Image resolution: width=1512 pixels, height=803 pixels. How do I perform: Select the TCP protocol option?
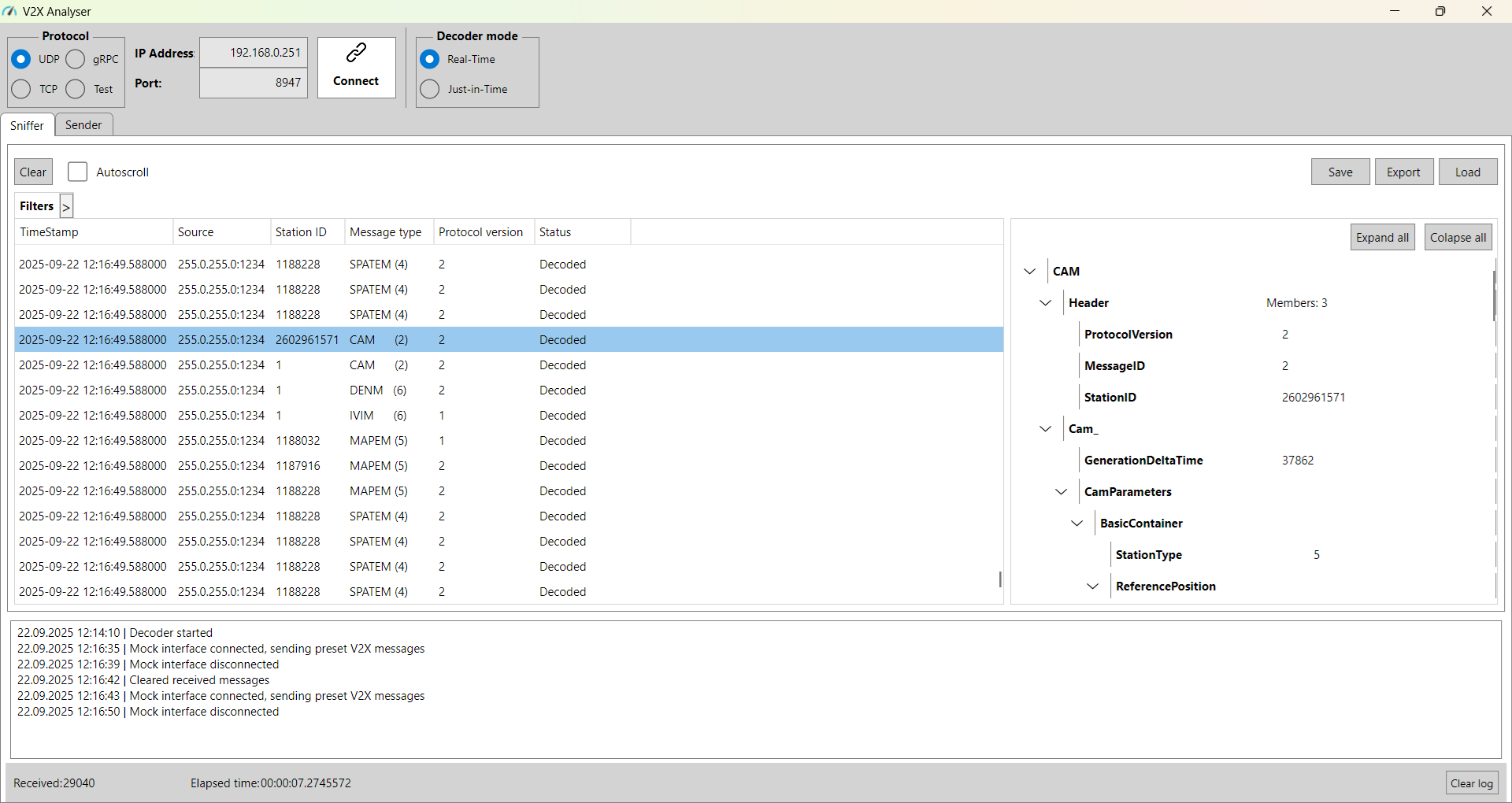pos(22,89)
